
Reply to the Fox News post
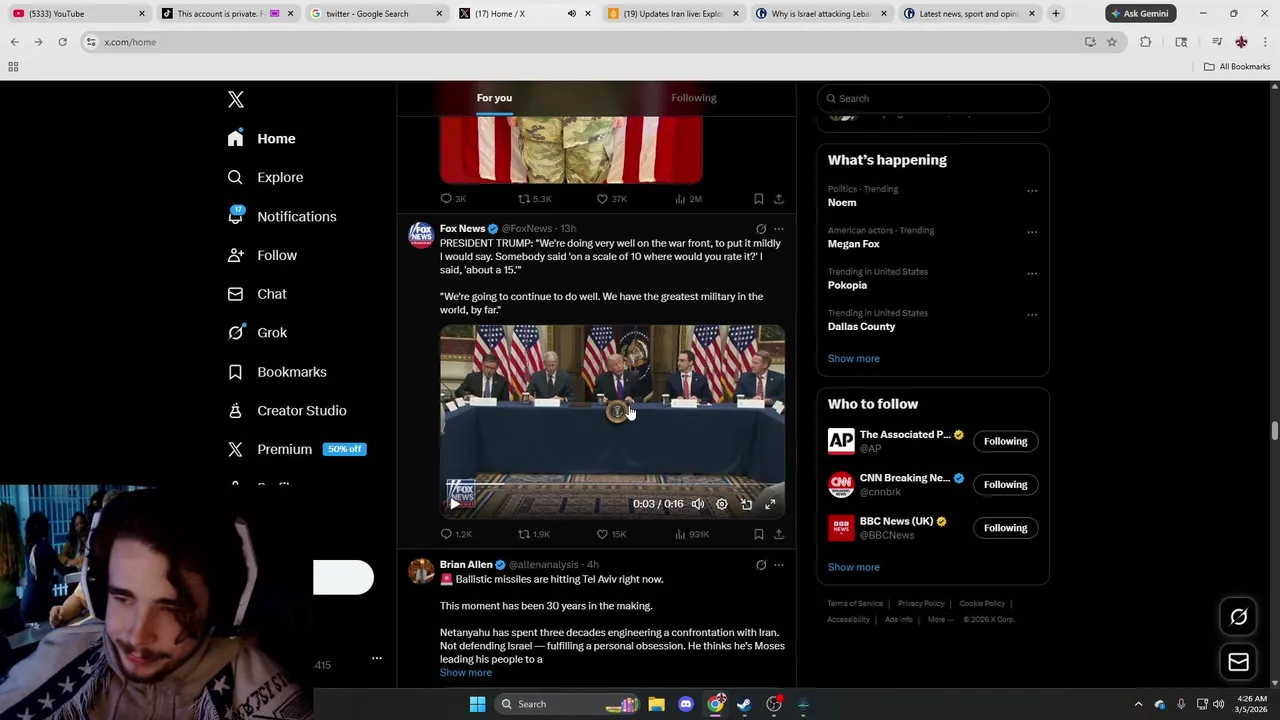[x=455, y=534]
